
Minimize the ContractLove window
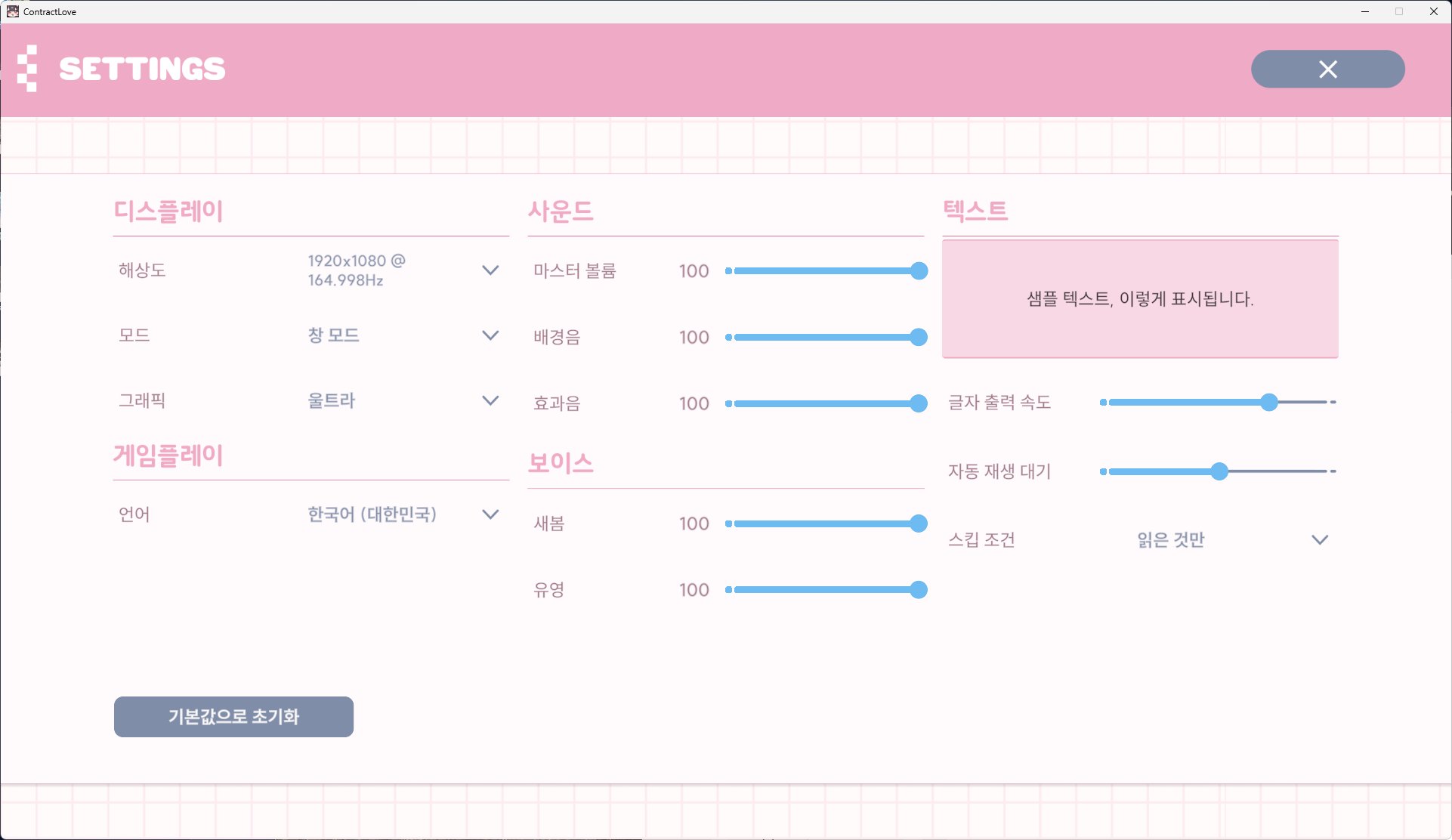point(1365,11)
